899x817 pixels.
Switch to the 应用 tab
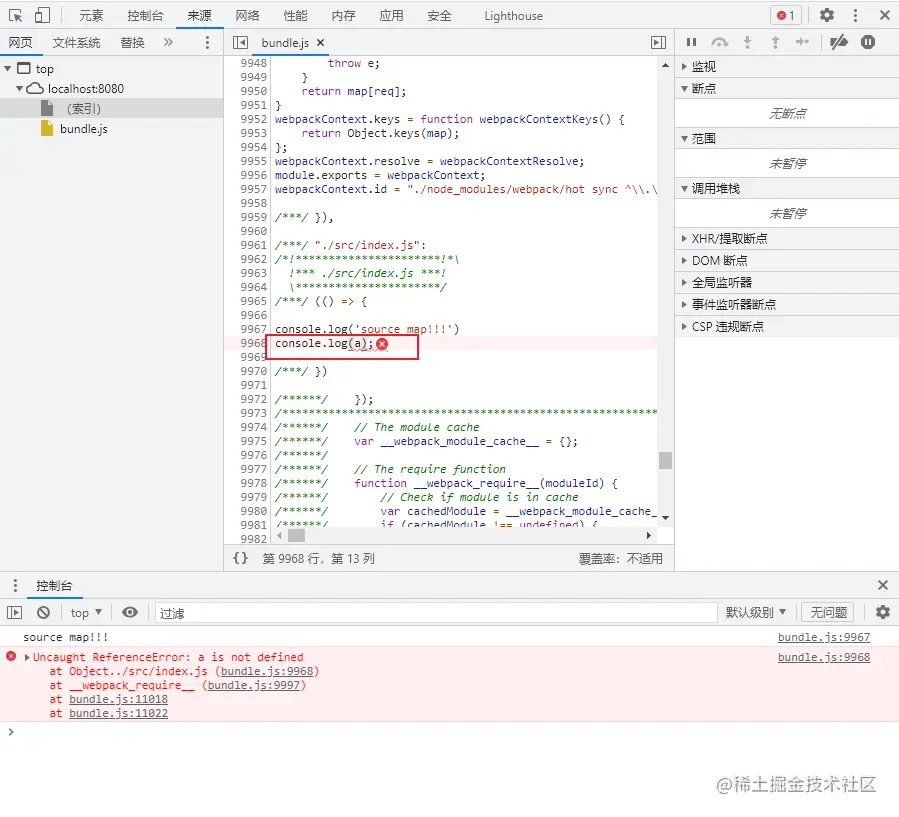click(x=391, y=15)
